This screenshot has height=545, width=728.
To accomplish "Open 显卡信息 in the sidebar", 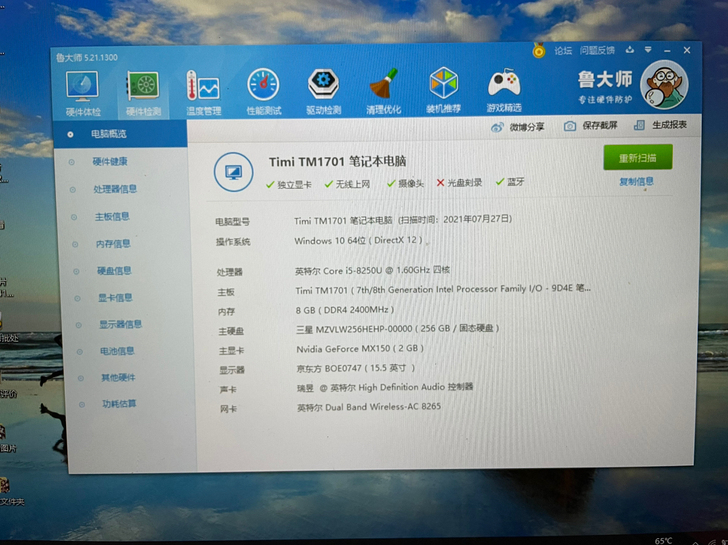I will [116, 298].
